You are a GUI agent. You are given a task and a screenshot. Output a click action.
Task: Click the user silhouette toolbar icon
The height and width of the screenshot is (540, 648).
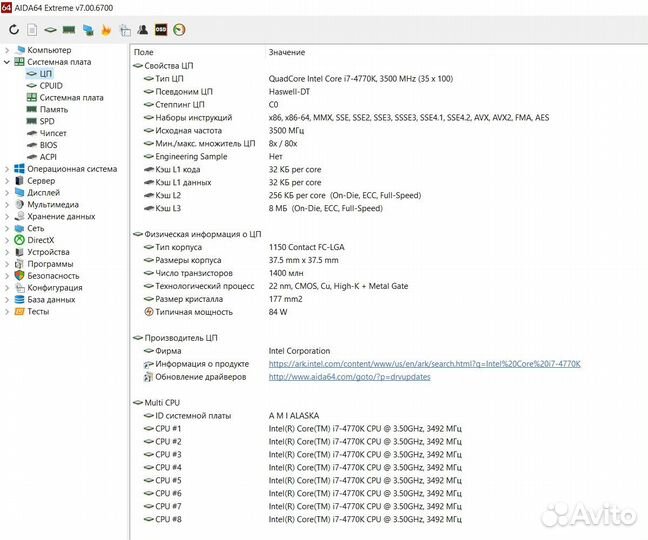pyautogui.click(x=142, y=30)
